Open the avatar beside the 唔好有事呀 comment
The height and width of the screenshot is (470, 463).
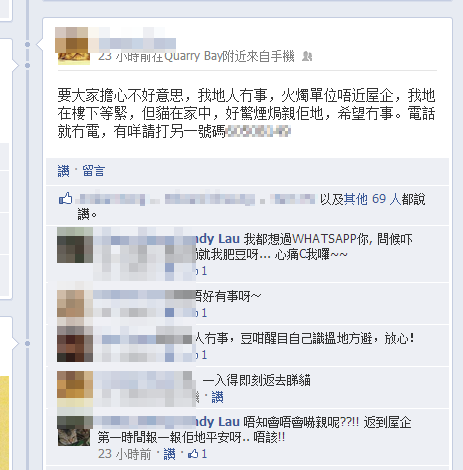(x=75, y=303)
